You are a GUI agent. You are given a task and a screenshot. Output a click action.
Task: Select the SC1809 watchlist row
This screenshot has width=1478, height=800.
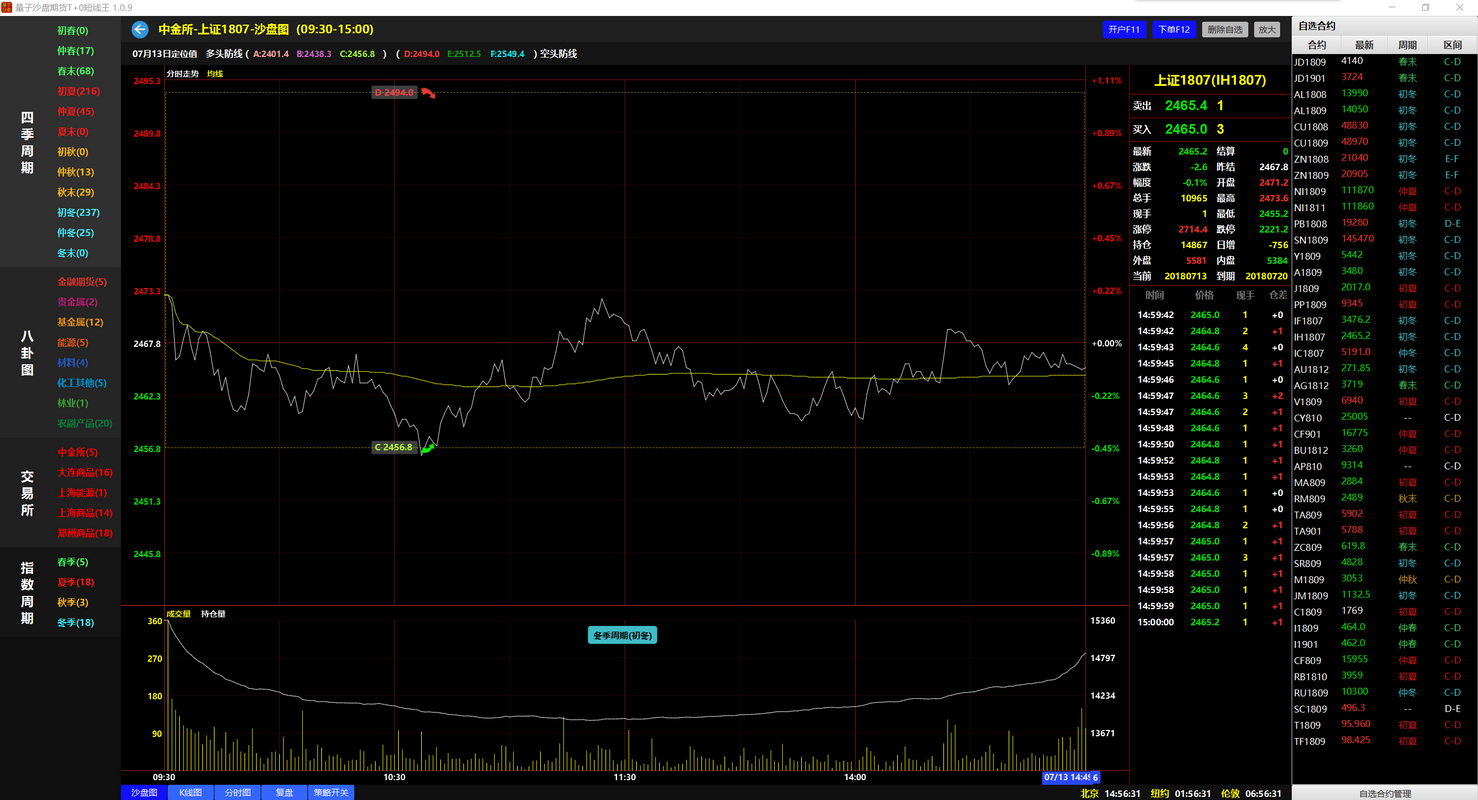point(1384,709)
